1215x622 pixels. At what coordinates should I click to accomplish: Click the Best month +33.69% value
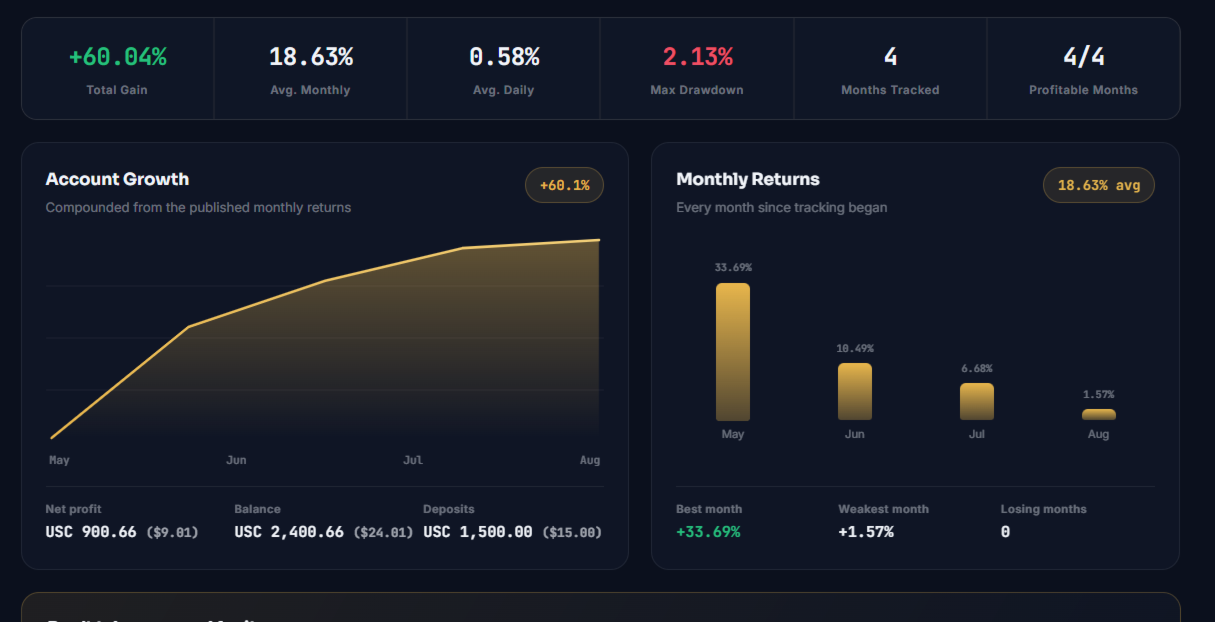[708, 532]
